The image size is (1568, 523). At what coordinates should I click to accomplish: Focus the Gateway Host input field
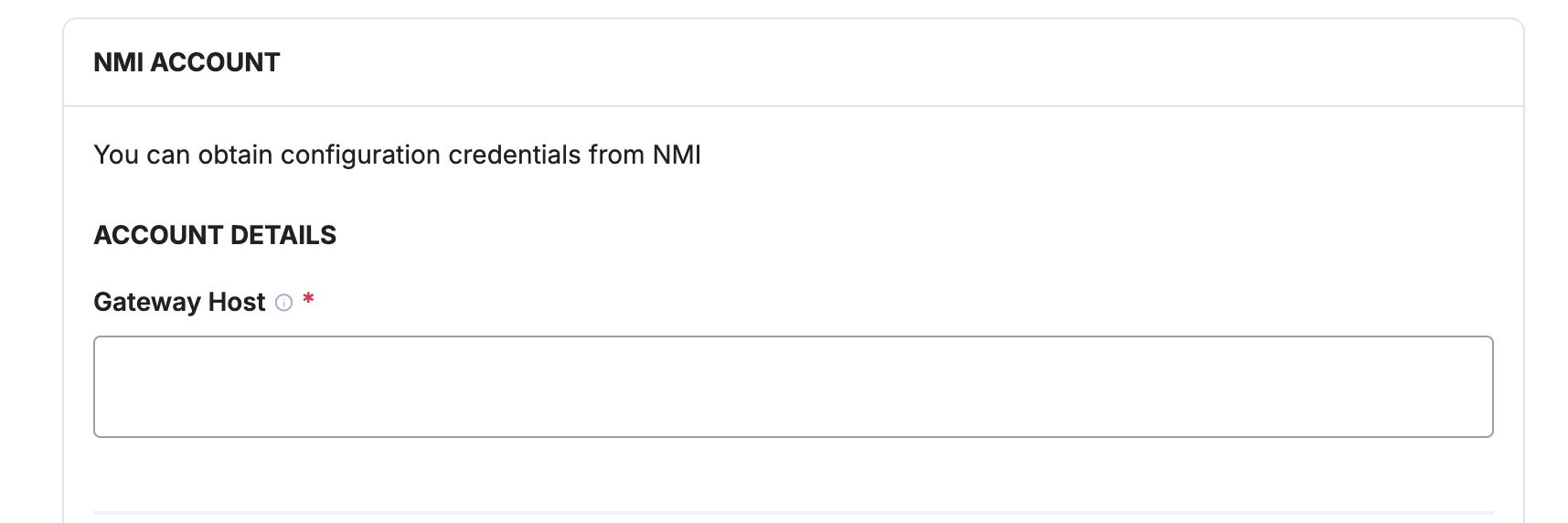tap(793, 387)
